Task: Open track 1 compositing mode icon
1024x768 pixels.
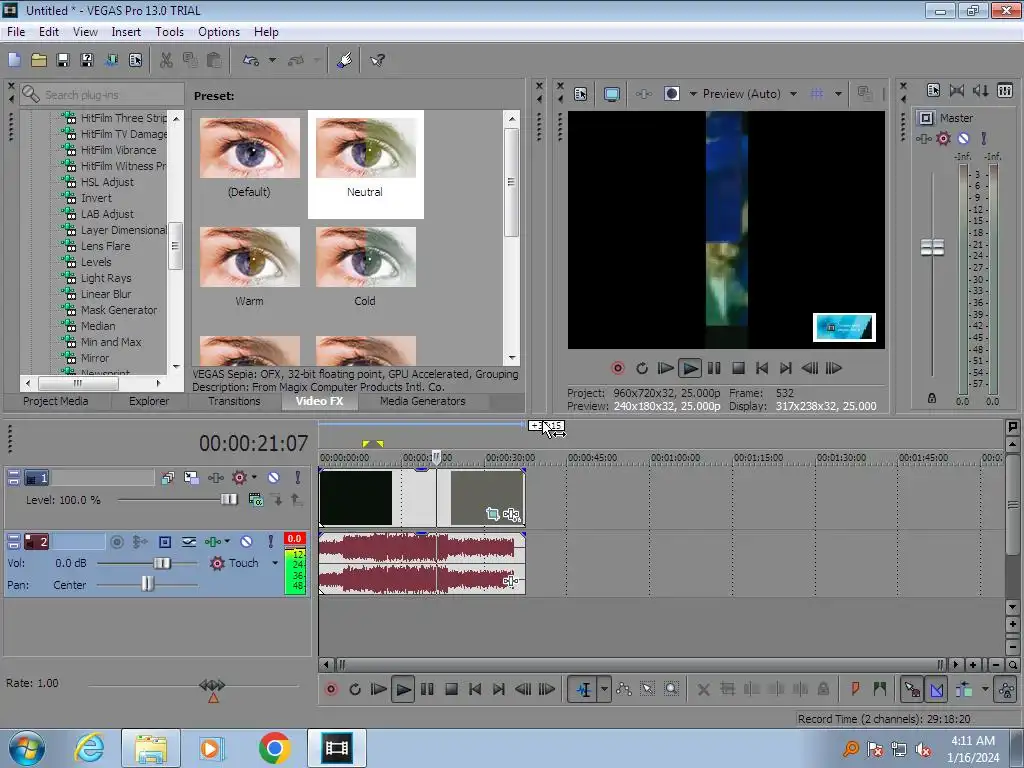Action: [255, 500]
